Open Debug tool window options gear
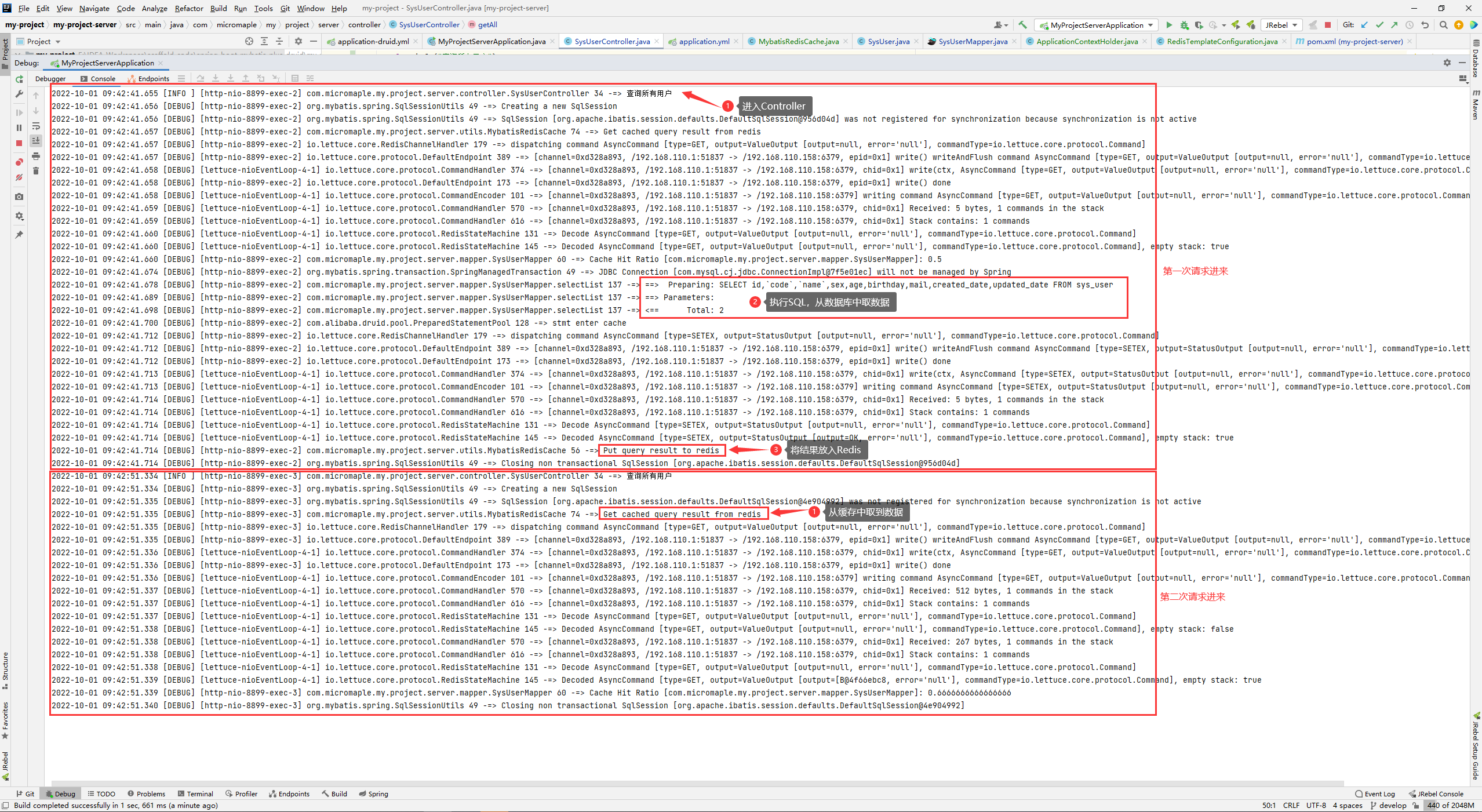This screenshot has width=1482, height=812. (x=1447, y=63)
